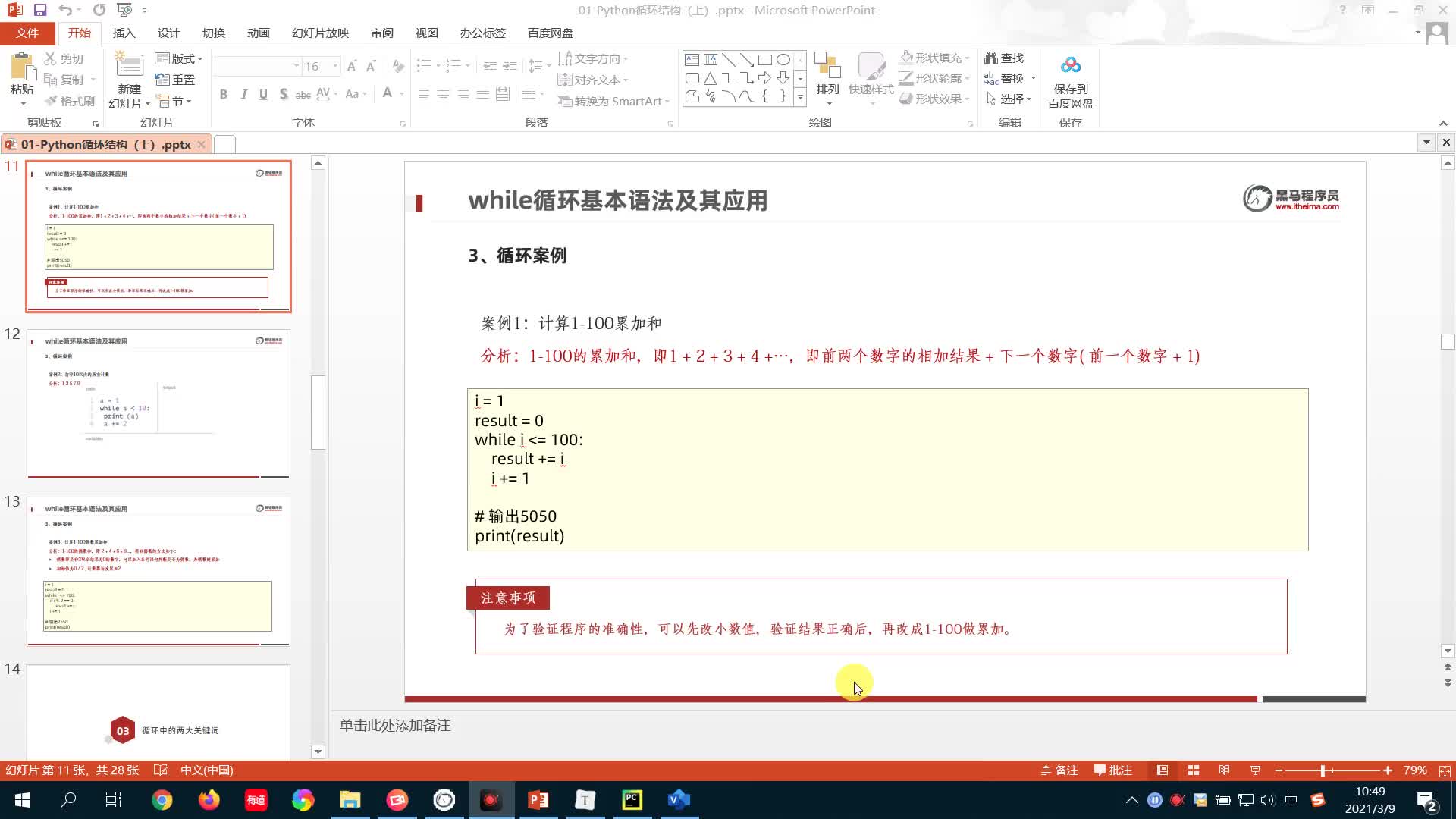Switch to the Baidu Netdisk (百度网盘) tab
The image size is (1456, 819).
click(x=551, y=33)
